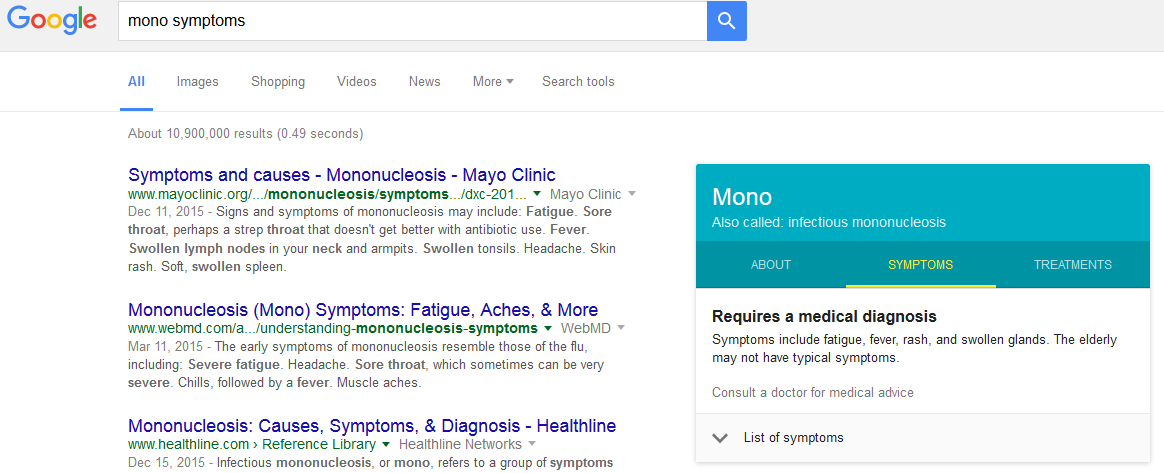Switch to the Videos results tab

click(357, 82)
